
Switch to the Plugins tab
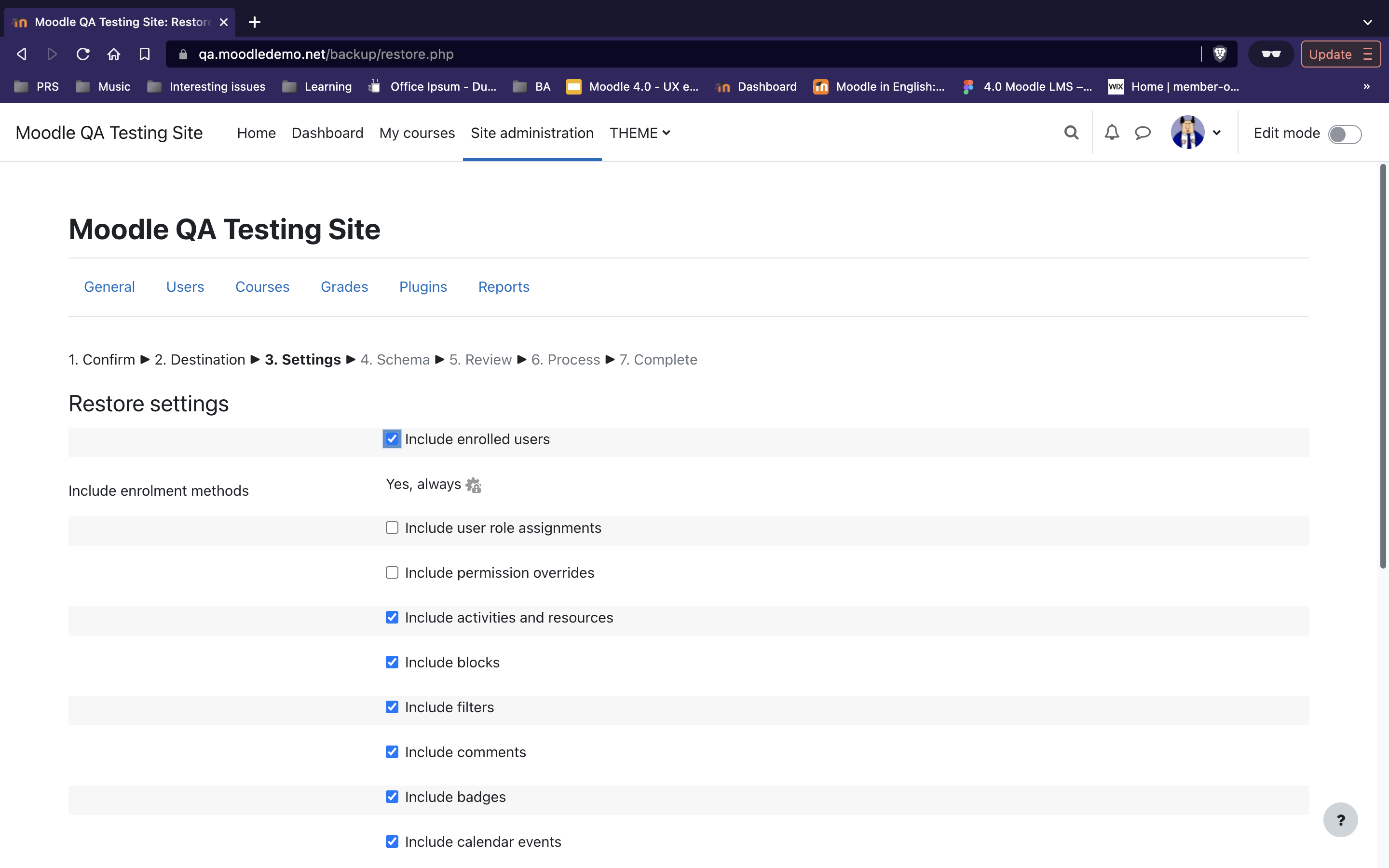coord(423,286)
